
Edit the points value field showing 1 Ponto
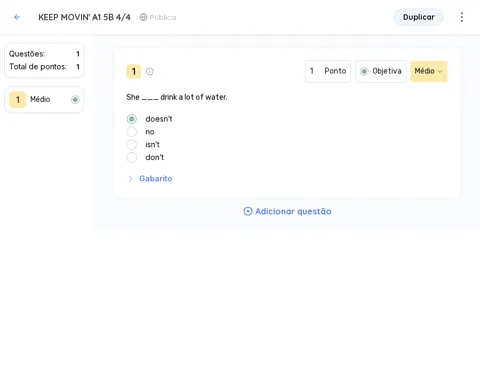point(328,71)
